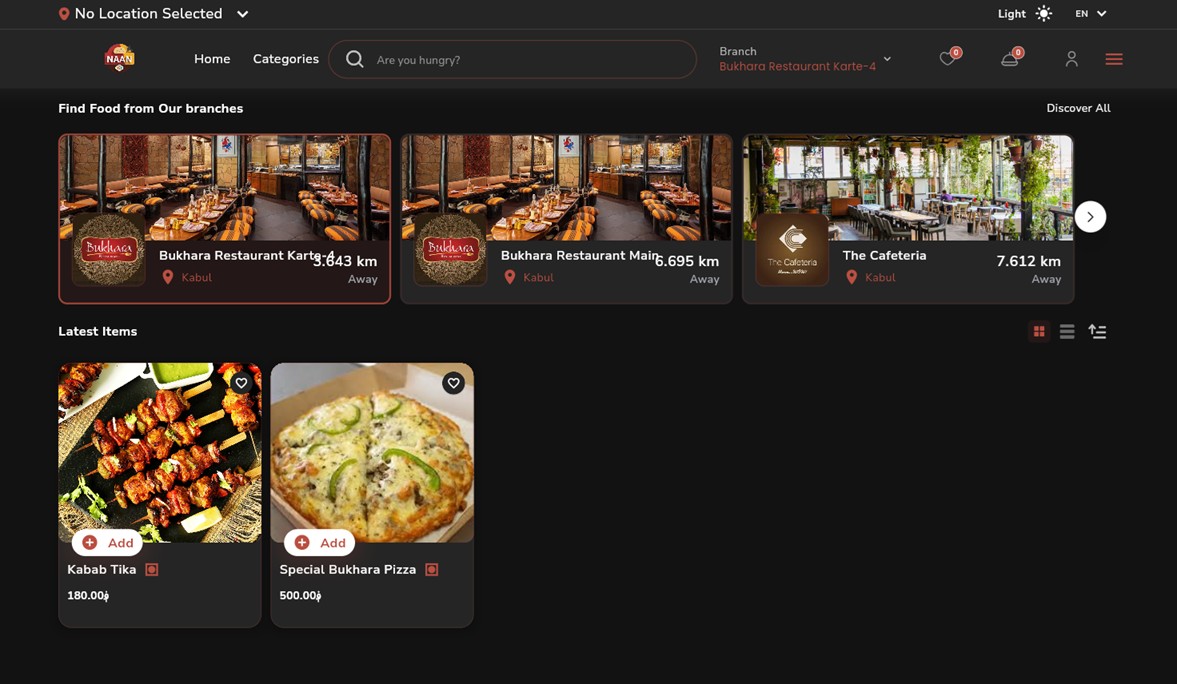
Task: Select the Bukhara Restaurant Karte-4 photo
Action: click(224, 188)
